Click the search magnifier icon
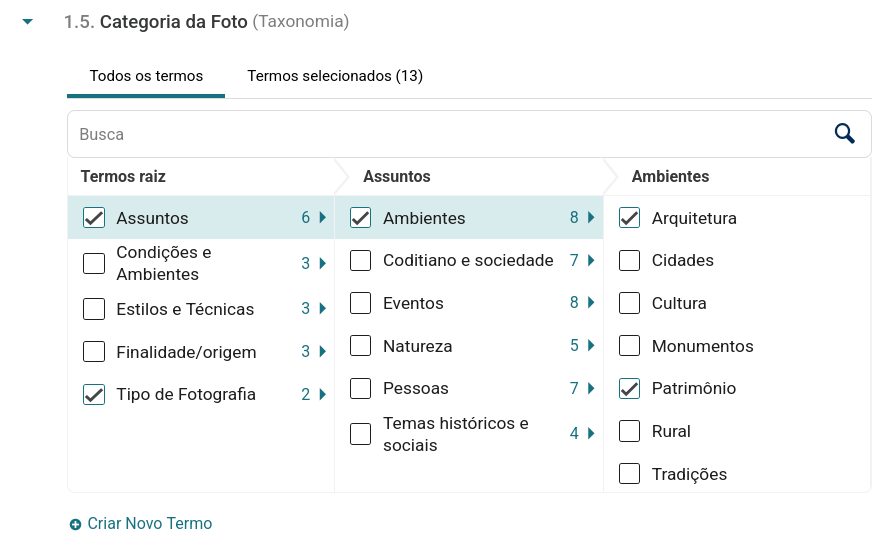 tap(845, 134)
